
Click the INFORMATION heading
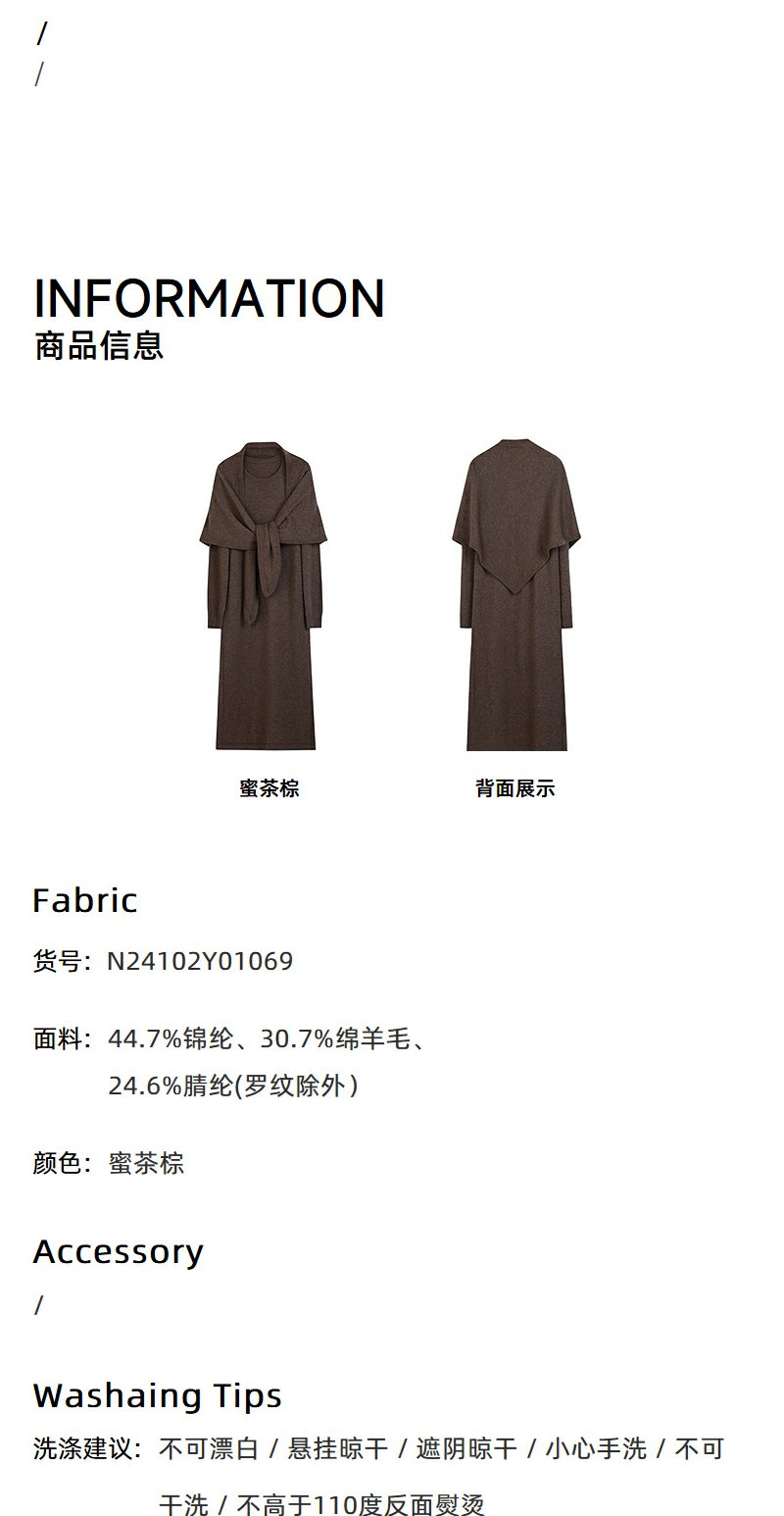click(210, 298)
